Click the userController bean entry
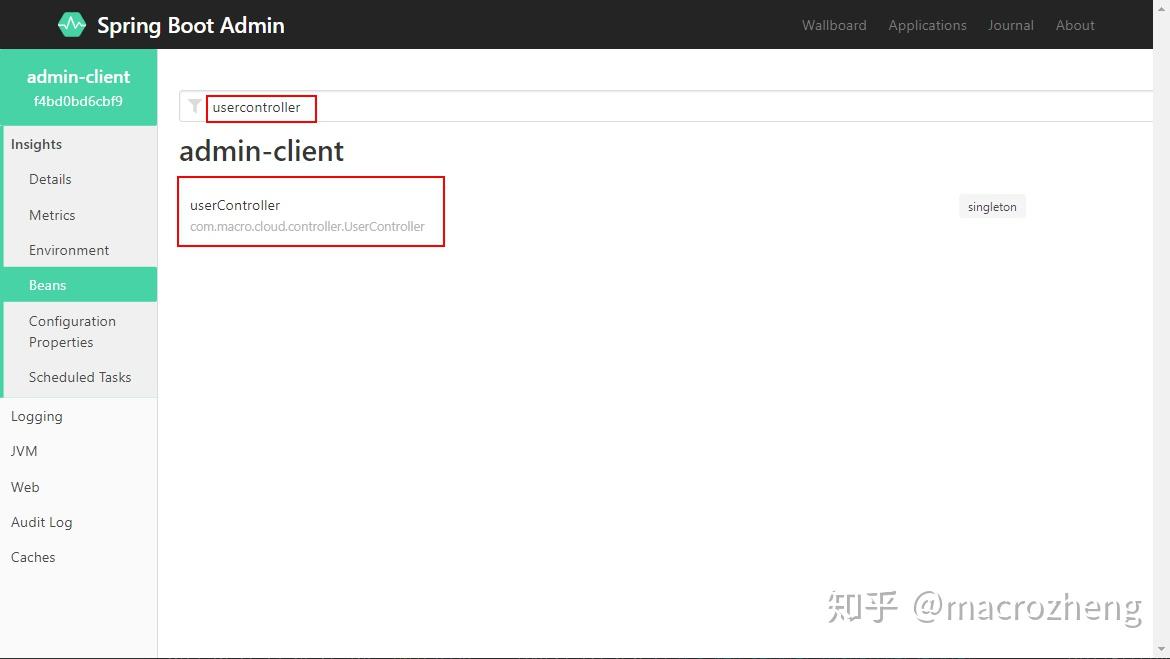This screenshot has height=659, width=1170. pos(310,211)
